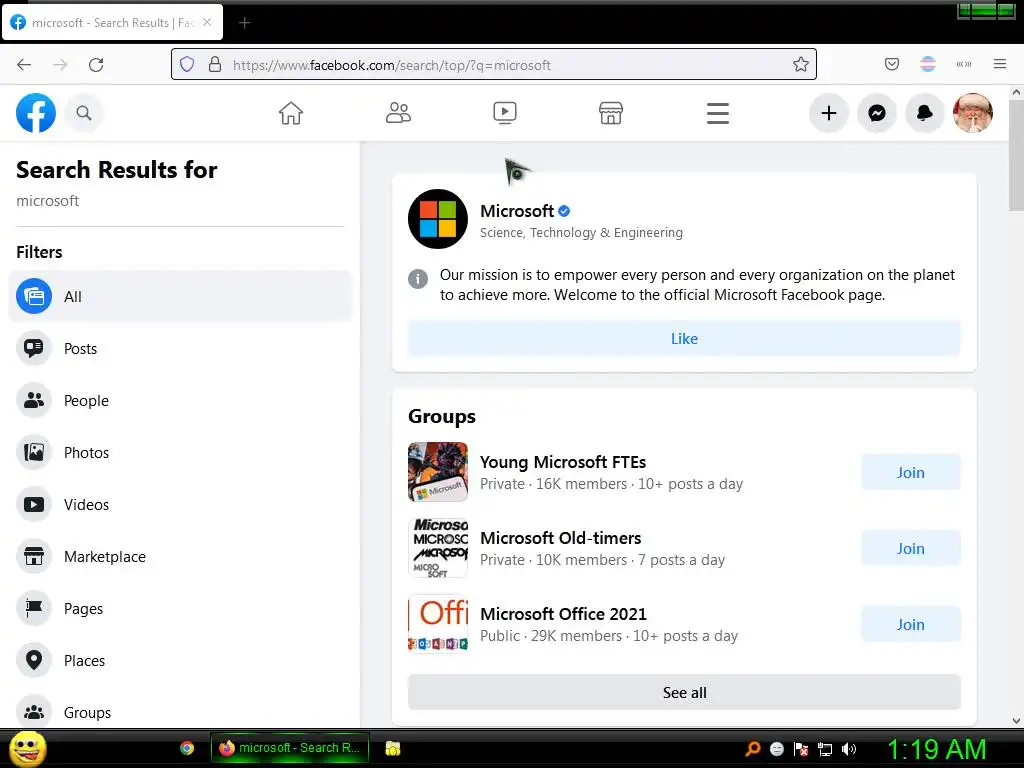Open the hamburger menu in Facebook navigation
The width and height of the screenshot is (1024, 768).
coord(717,113)
